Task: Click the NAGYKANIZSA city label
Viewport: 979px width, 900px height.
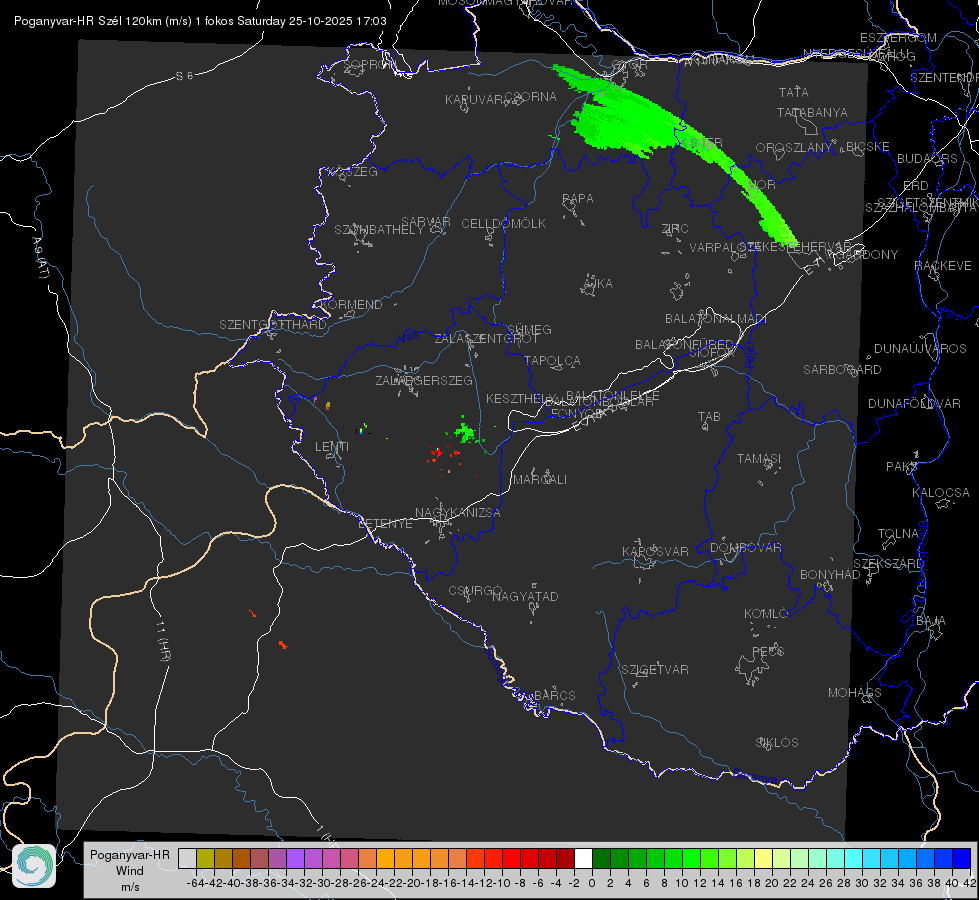Action: (x=458, y=513)
